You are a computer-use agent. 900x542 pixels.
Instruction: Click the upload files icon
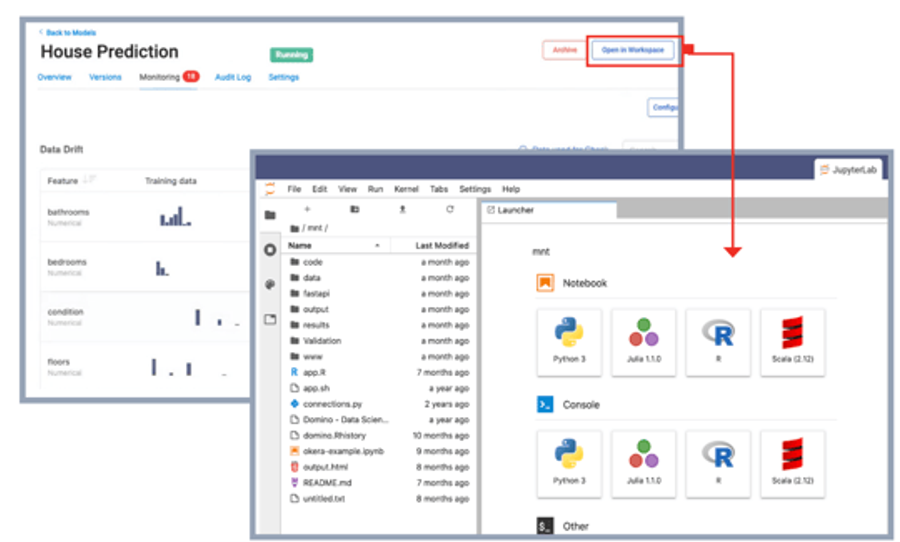click(402, 209)
